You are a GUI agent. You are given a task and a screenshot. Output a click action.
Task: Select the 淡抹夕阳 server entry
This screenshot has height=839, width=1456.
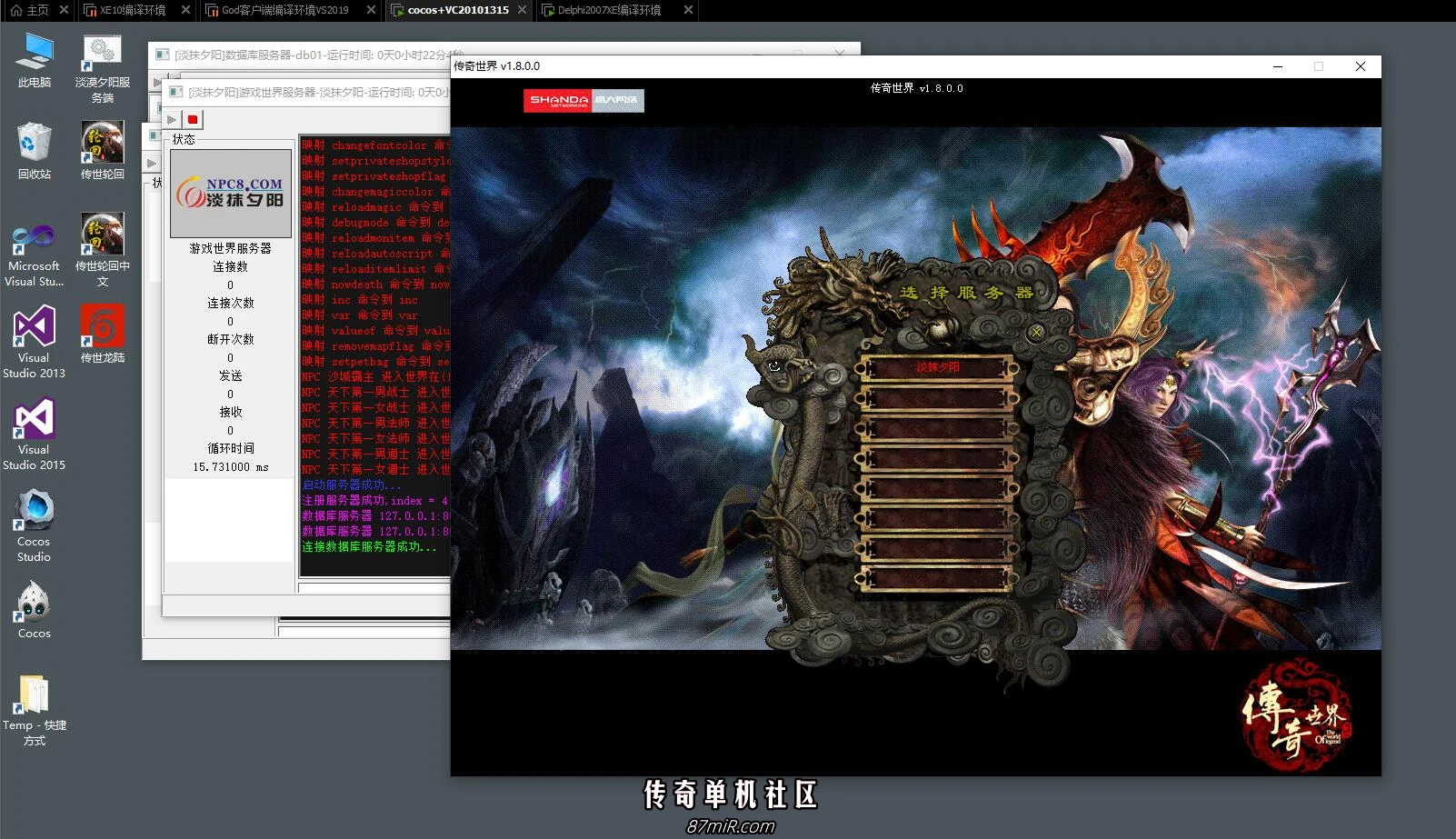tap(937, 367)
